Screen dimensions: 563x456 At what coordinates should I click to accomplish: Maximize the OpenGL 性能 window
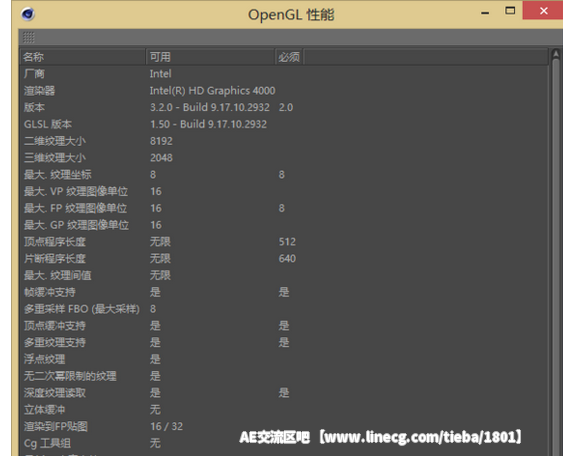tap(510, 11)
